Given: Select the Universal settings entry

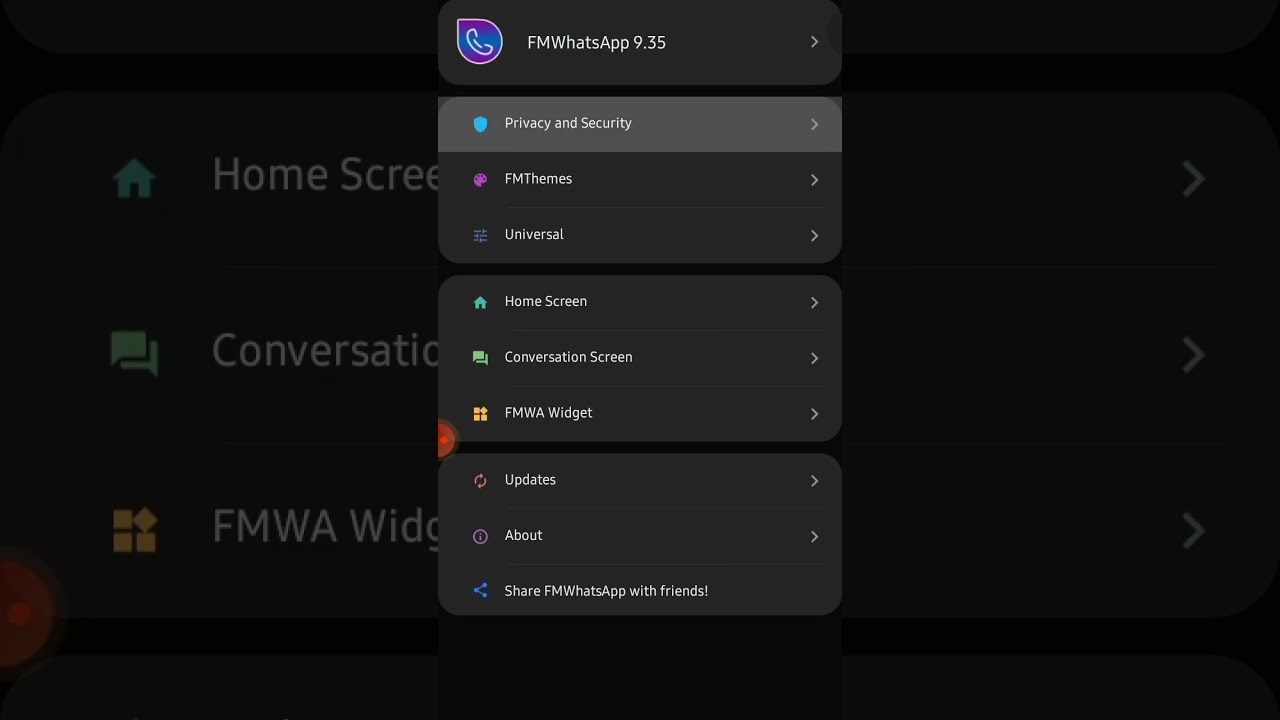Looking at the screenshot, I should pos(640,235).
